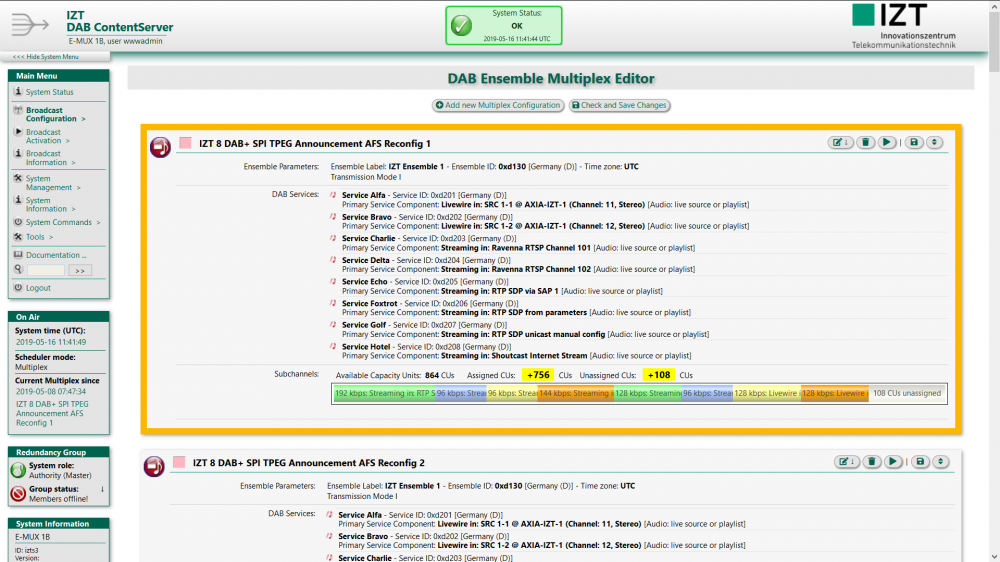
Task: Save the AFS Reconfig 1 configuration with the disk icon
Action: (x=914, y=142)
